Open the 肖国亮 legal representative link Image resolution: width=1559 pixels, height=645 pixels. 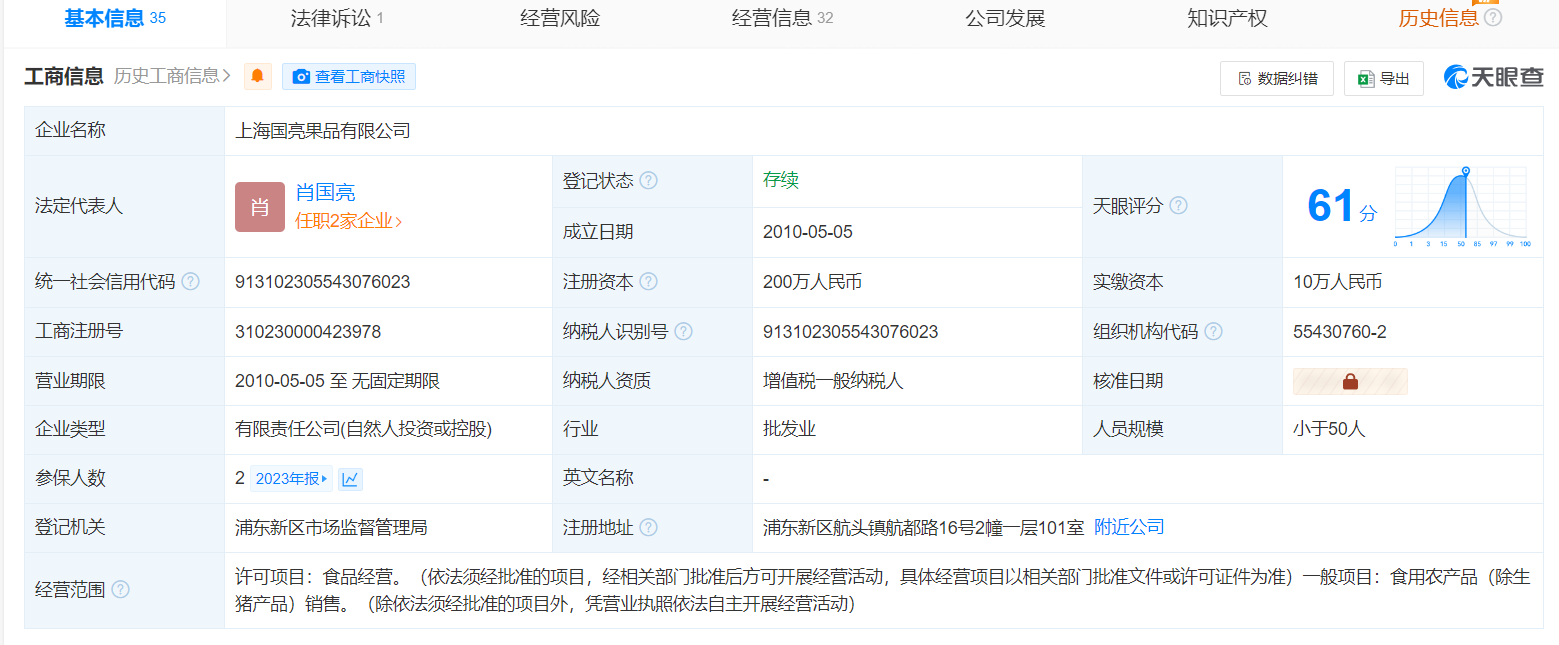point(325,193)
